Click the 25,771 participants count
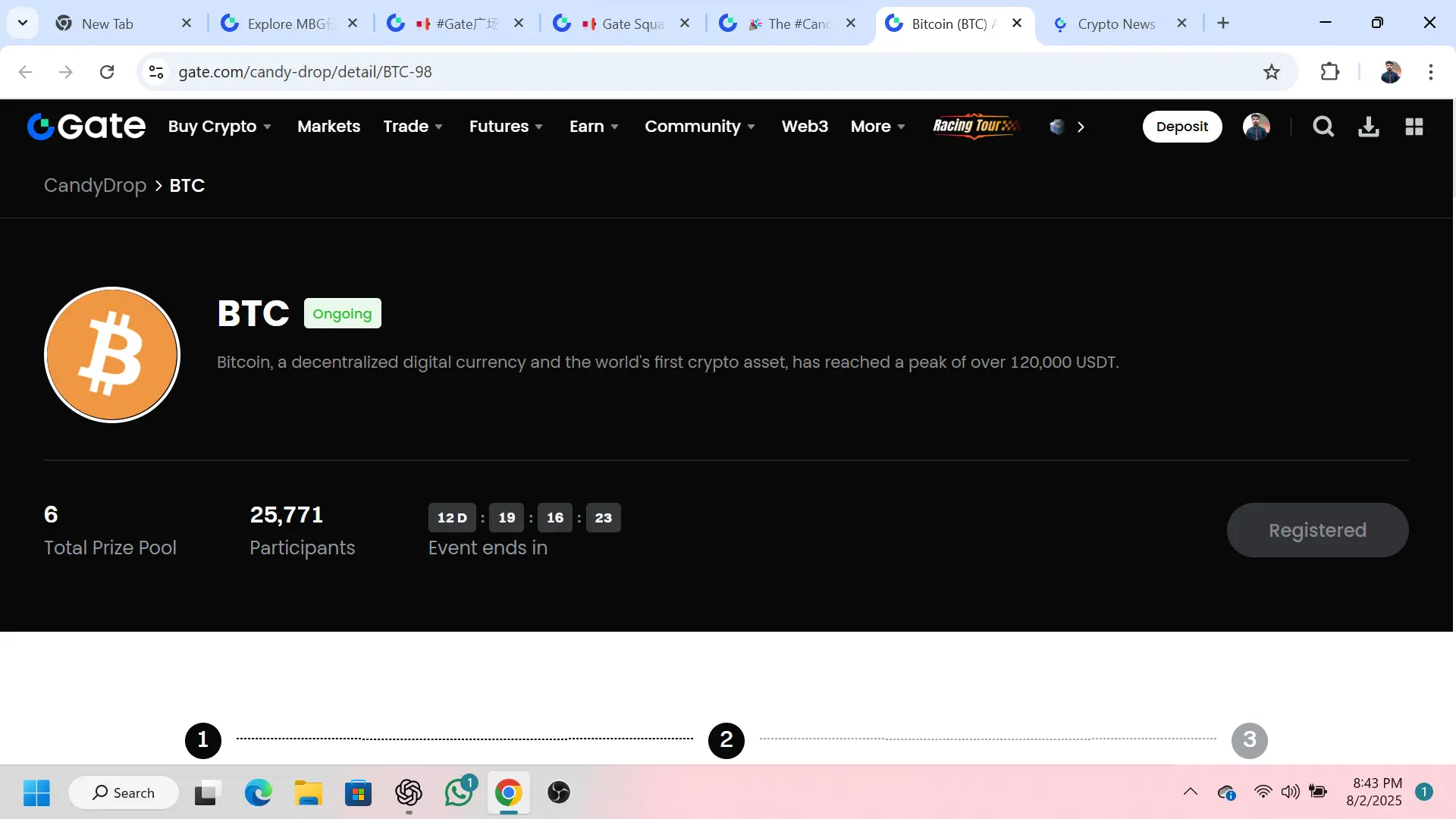Viewport: 1456px width, 819px height. [287, 515]
